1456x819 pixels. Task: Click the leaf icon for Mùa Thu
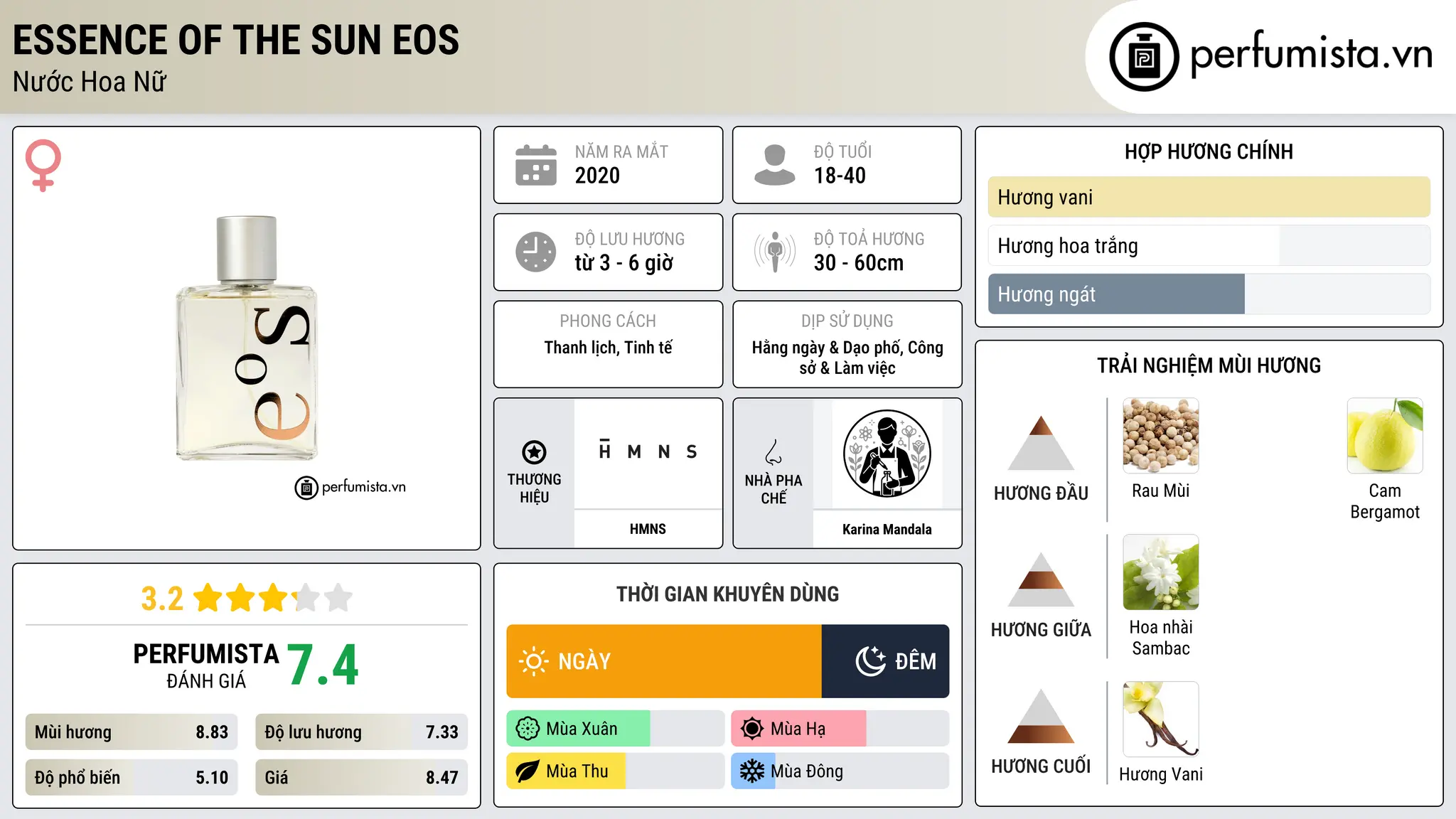528,771
